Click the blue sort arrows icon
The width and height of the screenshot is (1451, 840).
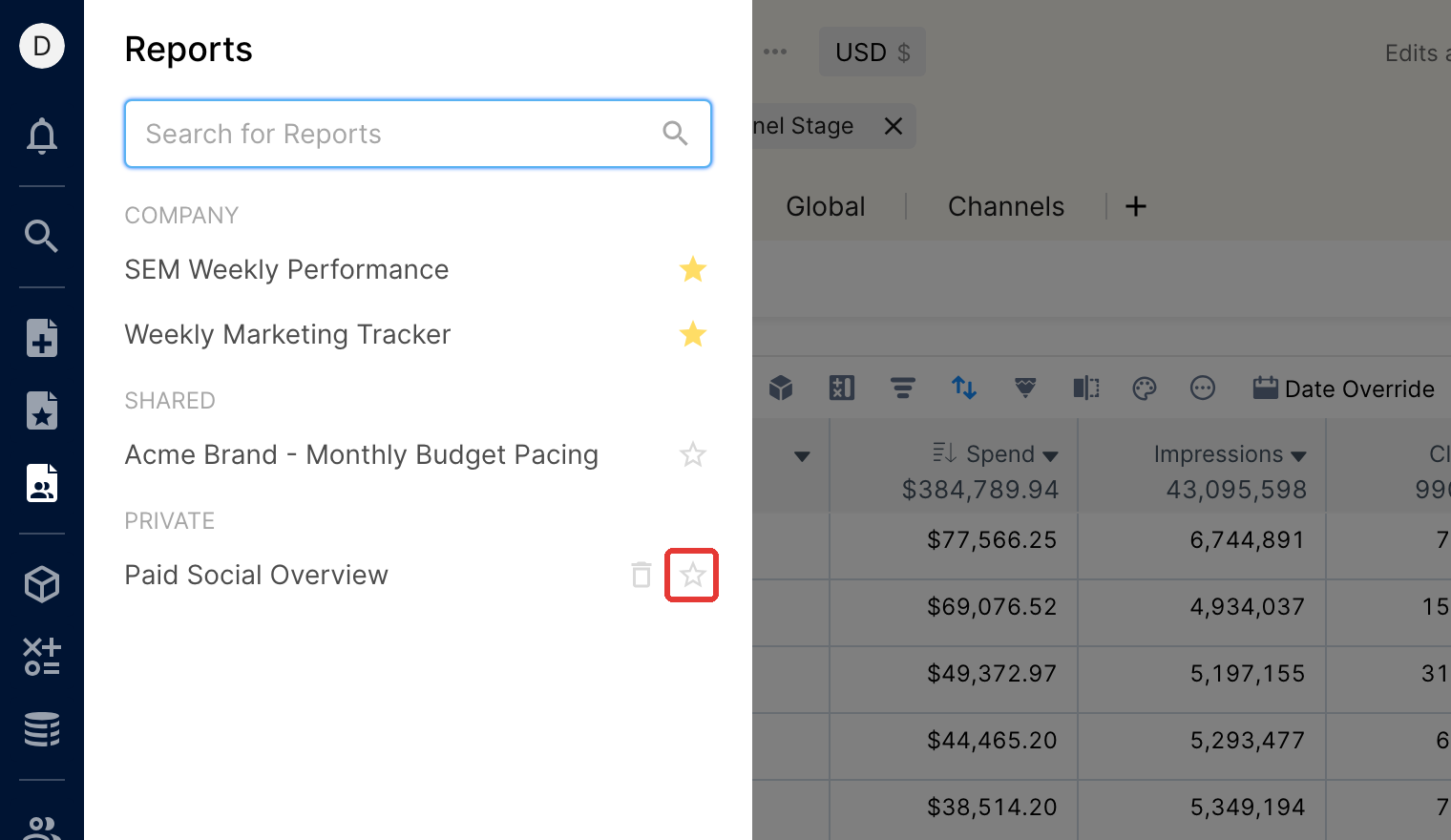pyautogui.click(x=964, y=388)
